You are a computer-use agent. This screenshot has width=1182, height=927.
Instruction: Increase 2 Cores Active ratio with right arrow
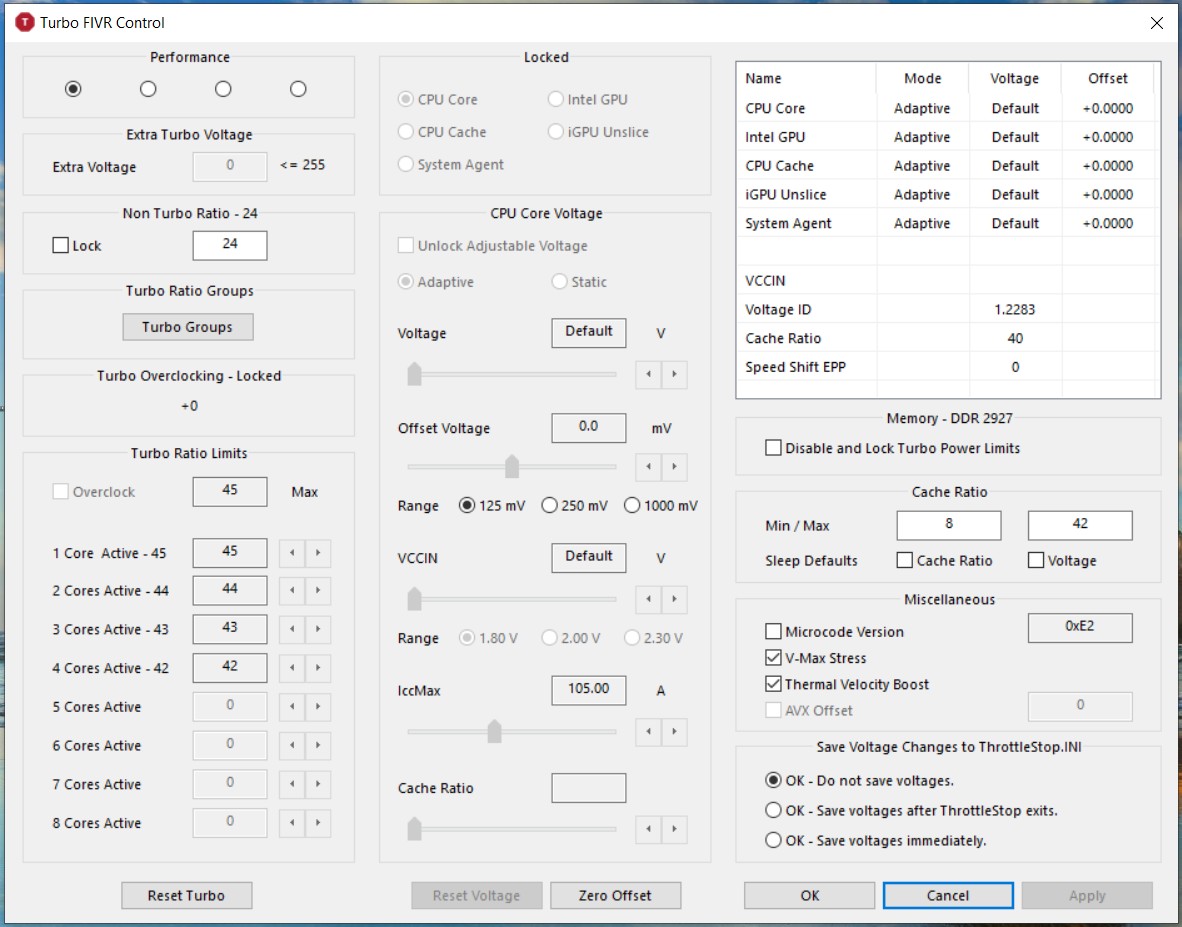tap(318, 590)
